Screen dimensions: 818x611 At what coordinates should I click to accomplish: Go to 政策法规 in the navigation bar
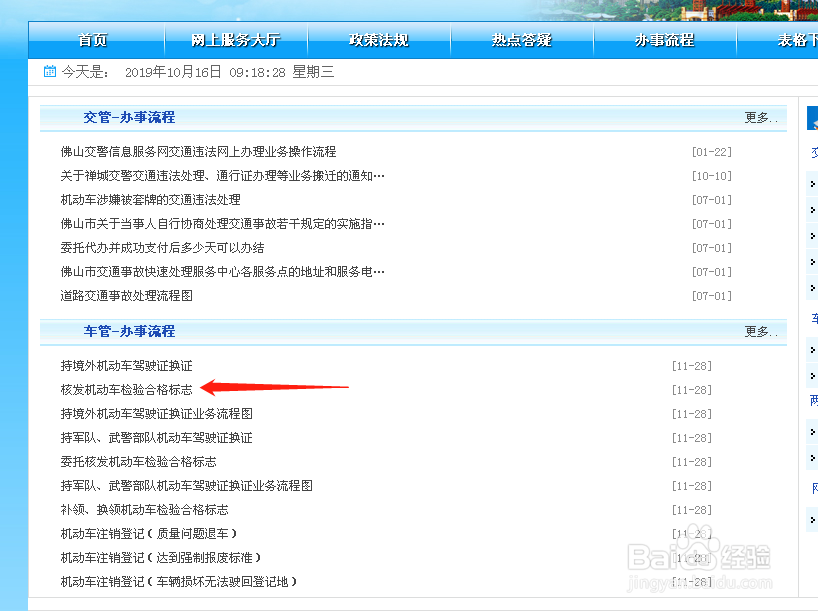click(379, 40)
